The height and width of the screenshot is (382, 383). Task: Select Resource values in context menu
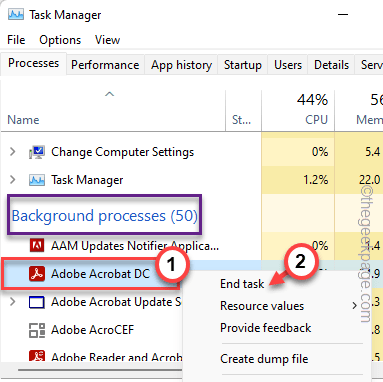262,306
